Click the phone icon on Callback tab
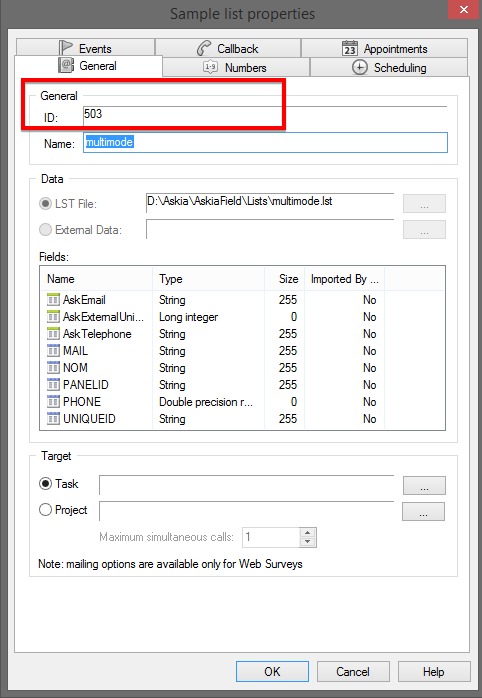The image size is (482, 698). (204, 48)
